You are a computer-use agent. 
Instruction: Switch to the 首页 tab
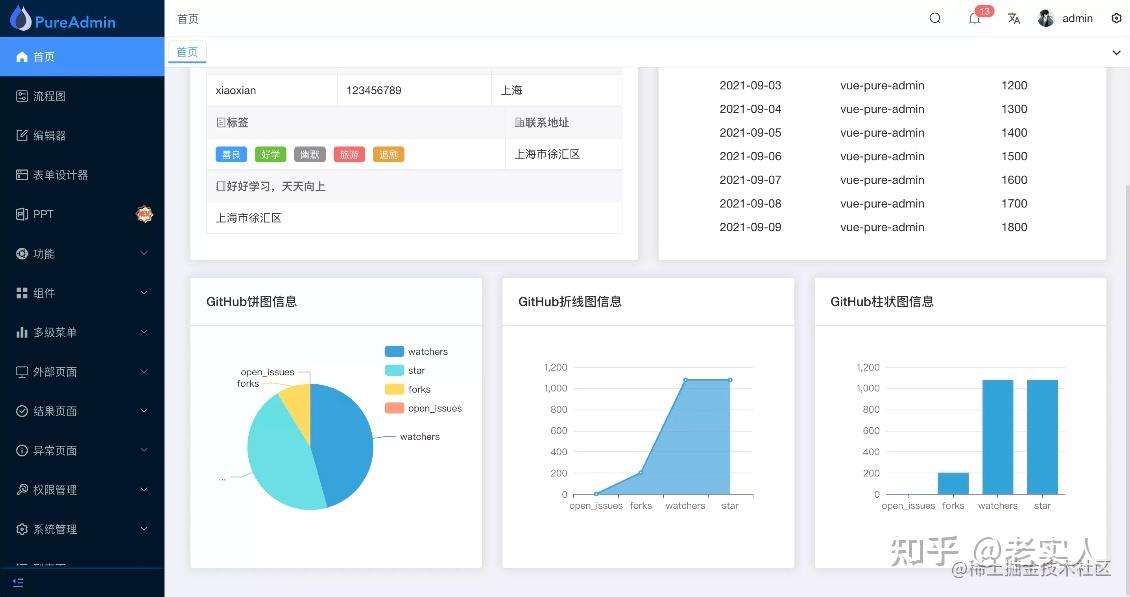[187, 52]
